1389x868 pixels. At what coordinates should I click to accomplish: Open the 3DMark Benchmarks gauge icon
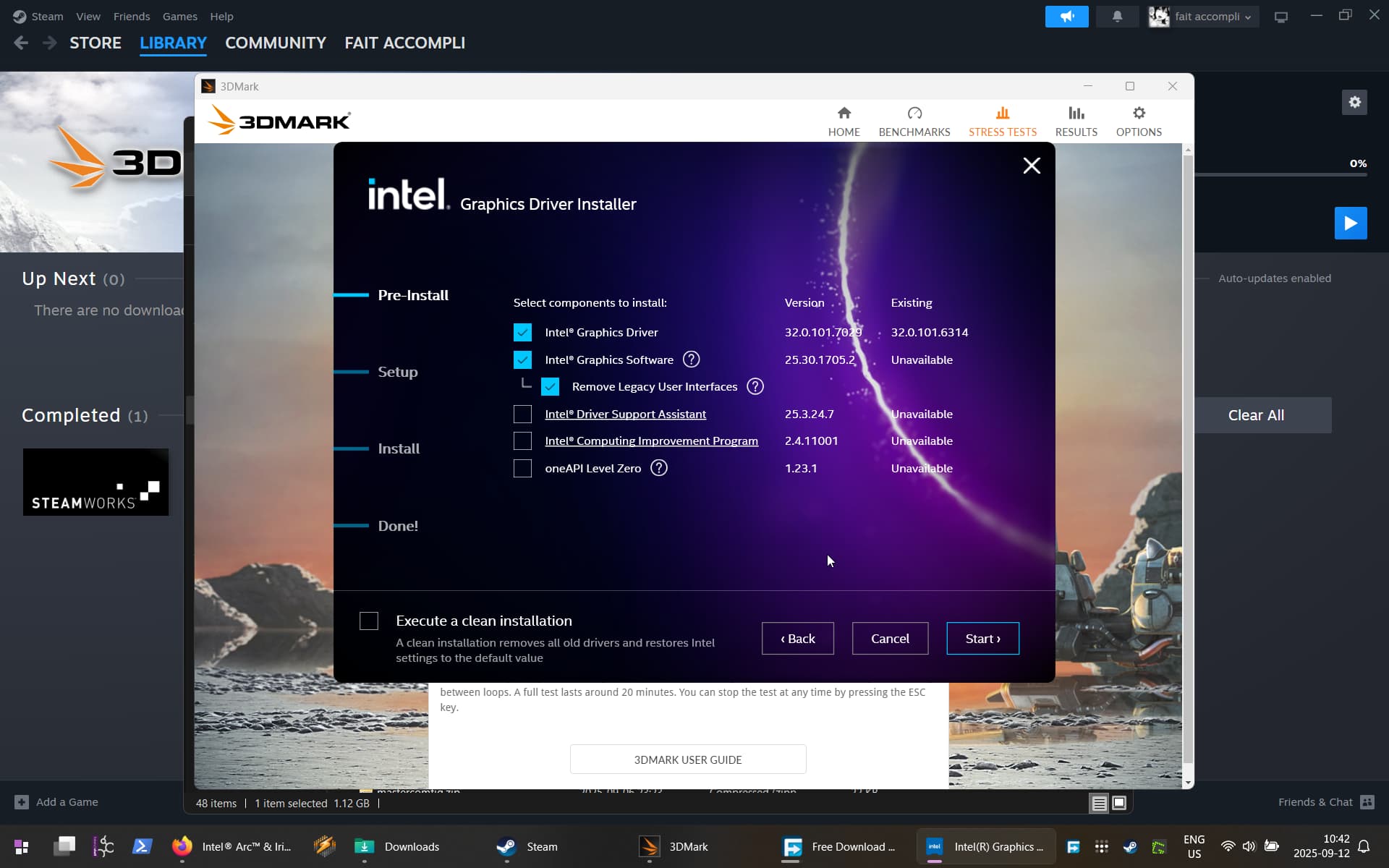[x=914, y=114]
